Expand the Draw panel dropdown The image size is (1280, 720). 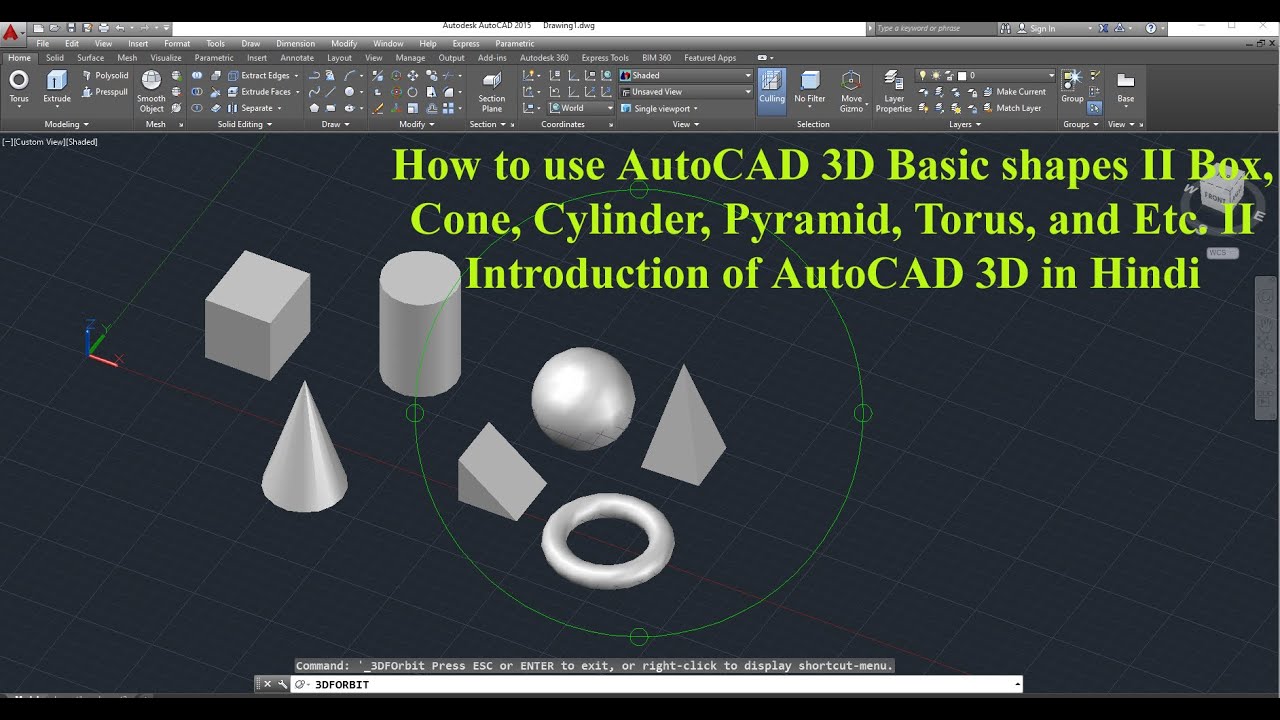[336, 125]
